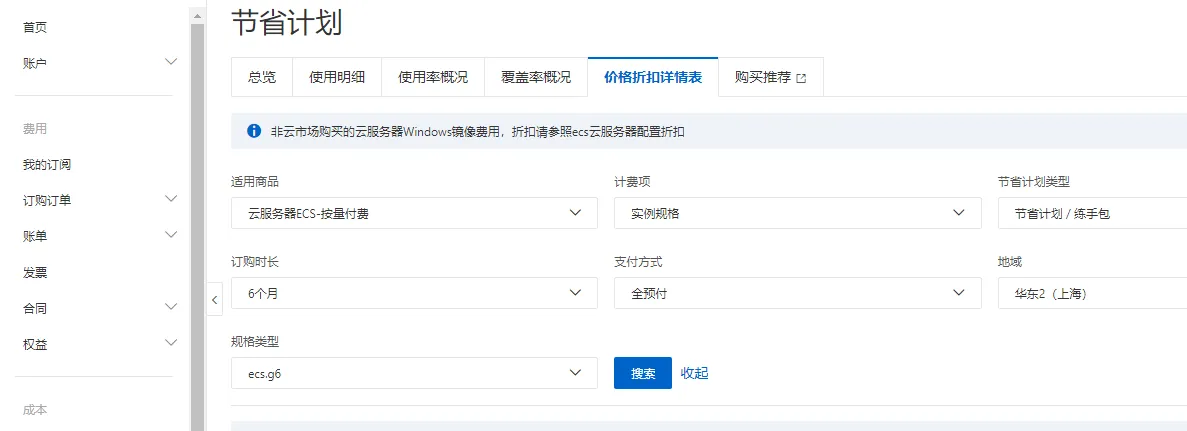The image size is (1187, 431).
Task: Click the 订购时长 field label
Action: (x=255, y=261)
